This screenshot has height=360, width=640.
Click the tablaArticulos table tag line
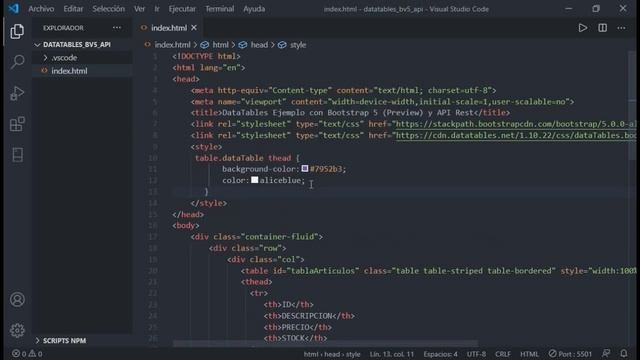pos(438,271)
